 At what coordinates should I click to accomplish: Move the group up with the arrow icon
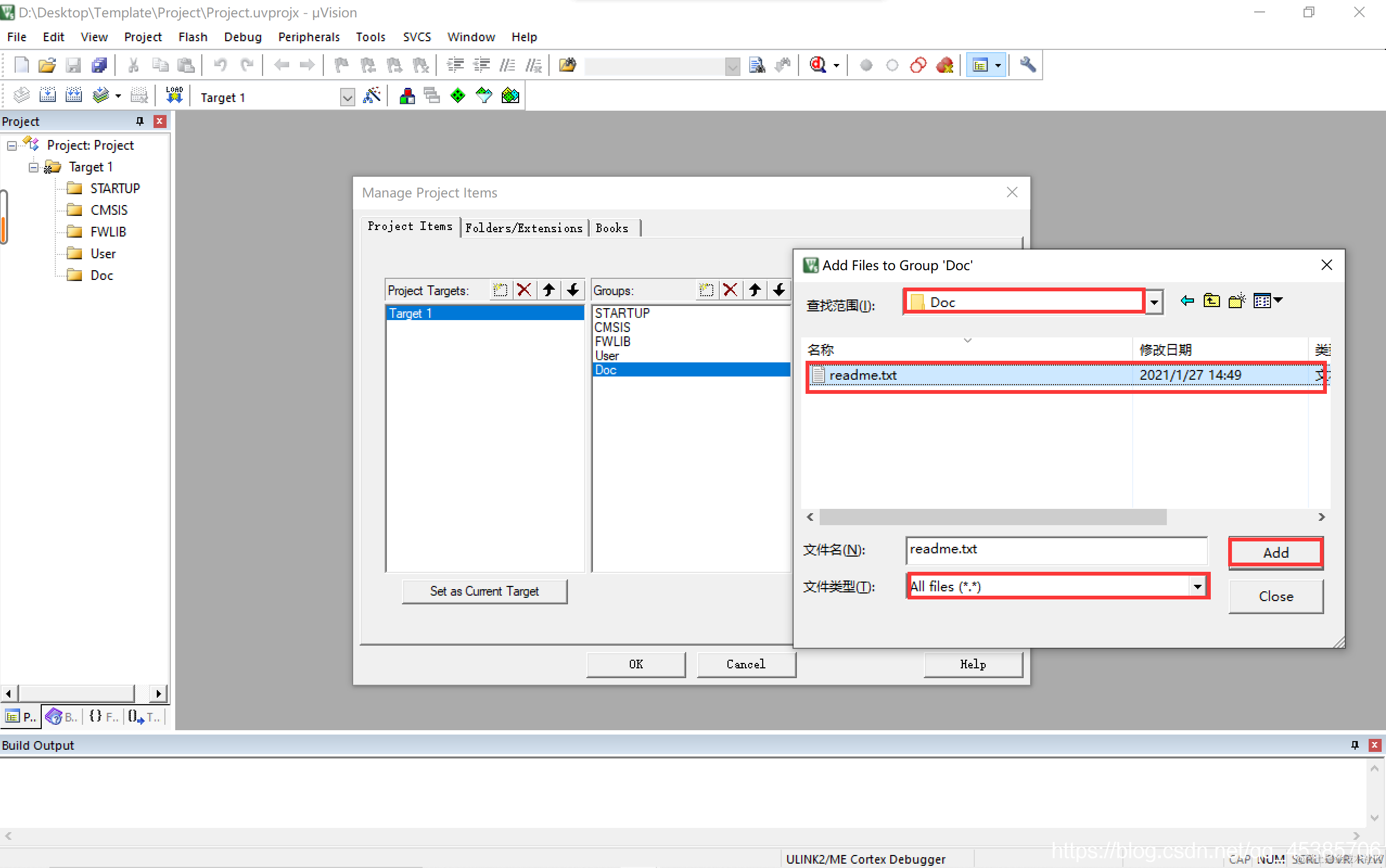point(755,290)
